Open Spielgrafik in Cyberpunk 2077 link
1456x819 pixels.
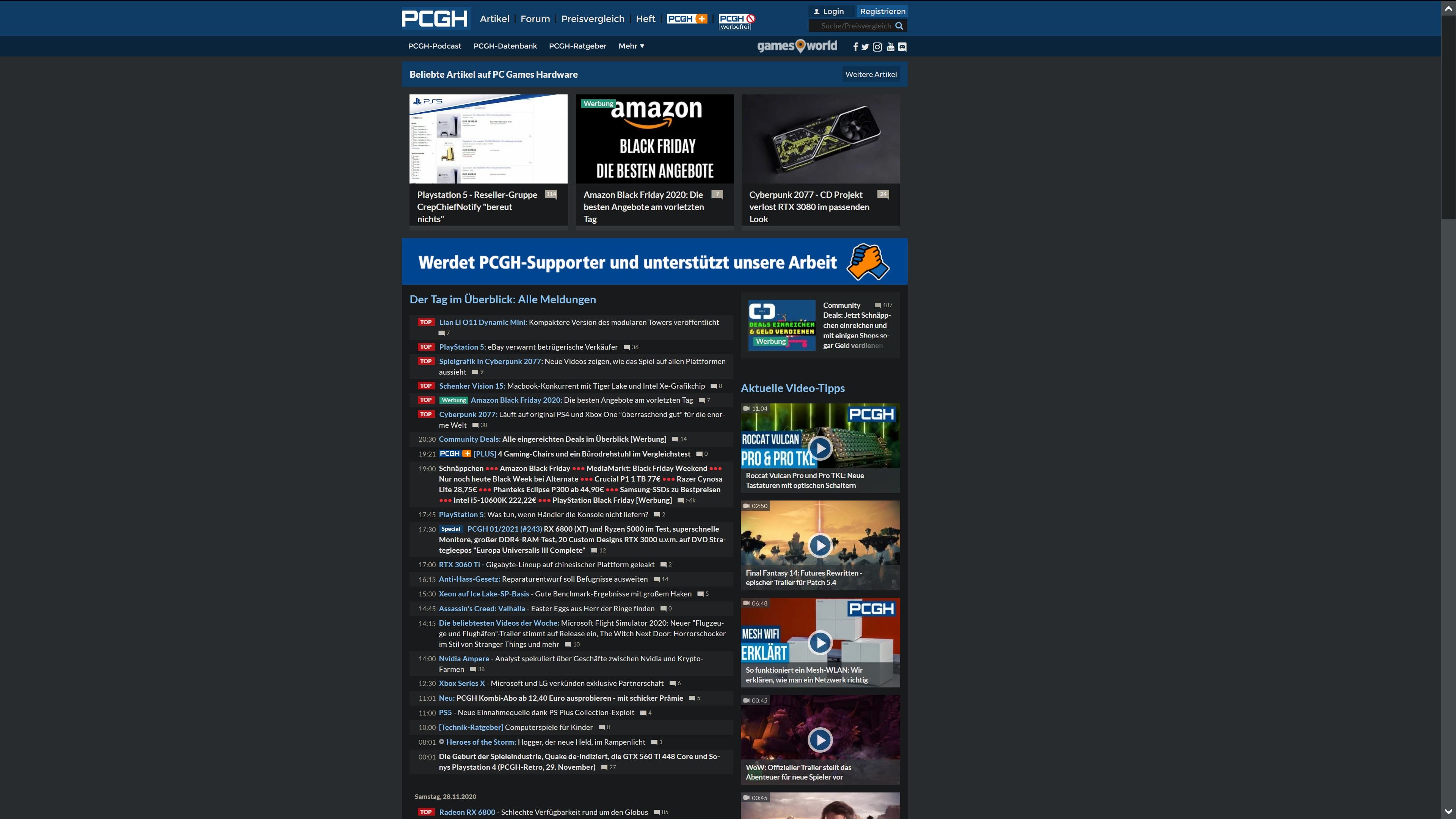(x=491, y=362)
